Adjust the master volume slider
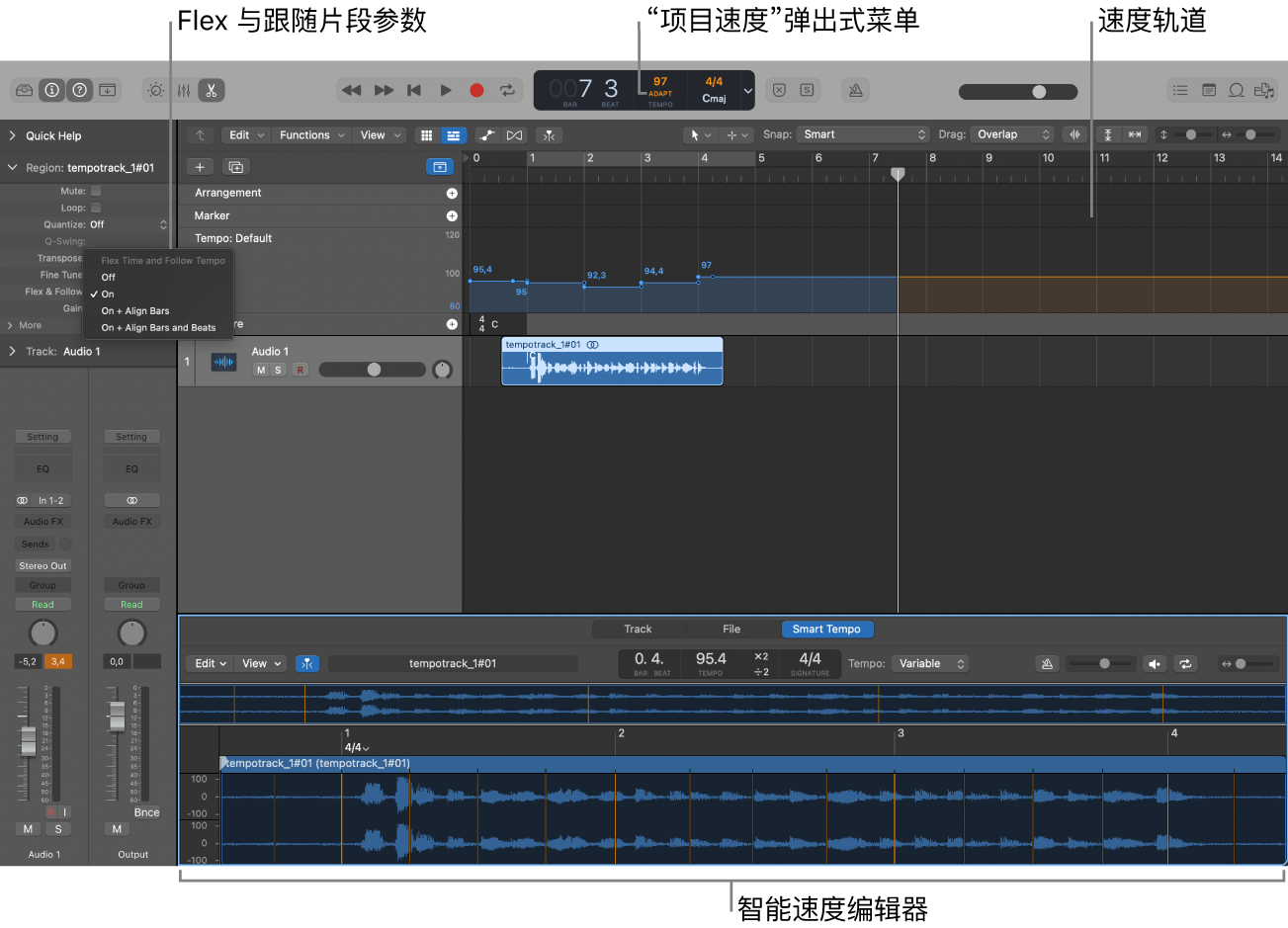 (1018, 91)
